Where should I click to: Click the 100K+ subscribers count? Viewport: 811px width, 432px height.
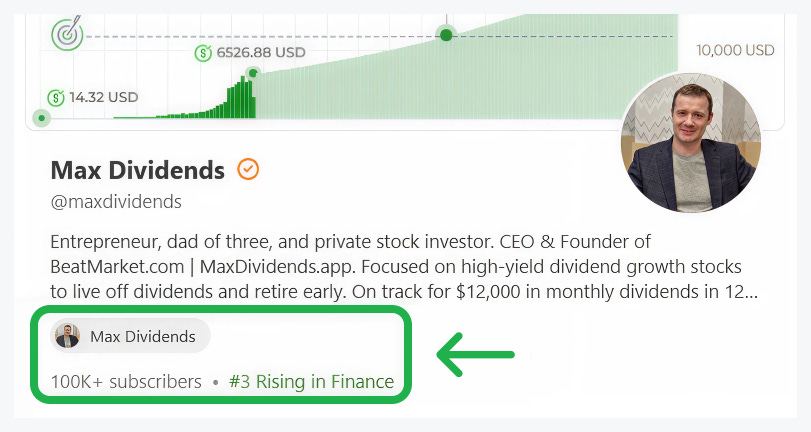pyautogui.click(x=126, y=381)
